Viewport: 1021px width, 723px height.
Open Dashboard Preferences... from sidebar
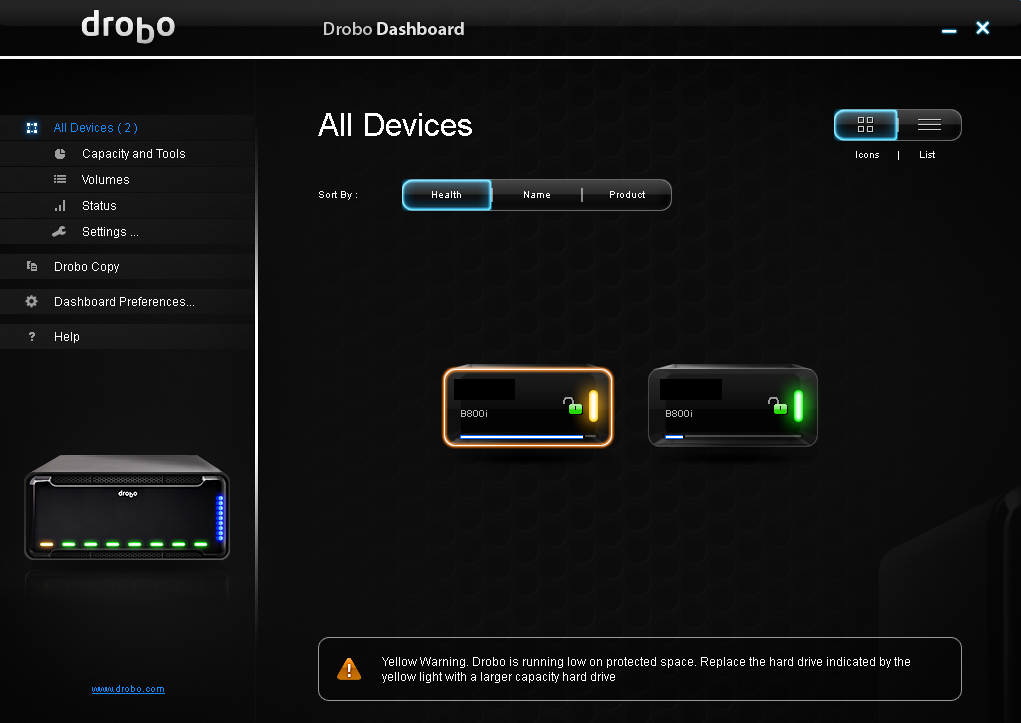[128, 302]
